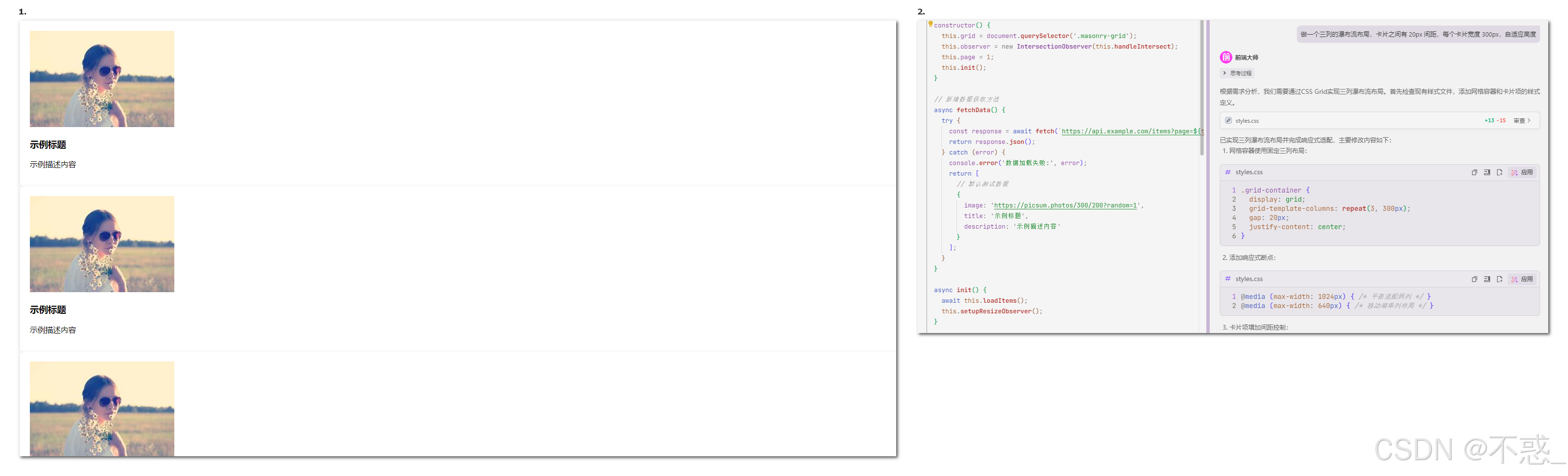Click the line 'await this.loadItems();'
Image resolution: width=1568 pixels, height=476 pixels.
984,301
